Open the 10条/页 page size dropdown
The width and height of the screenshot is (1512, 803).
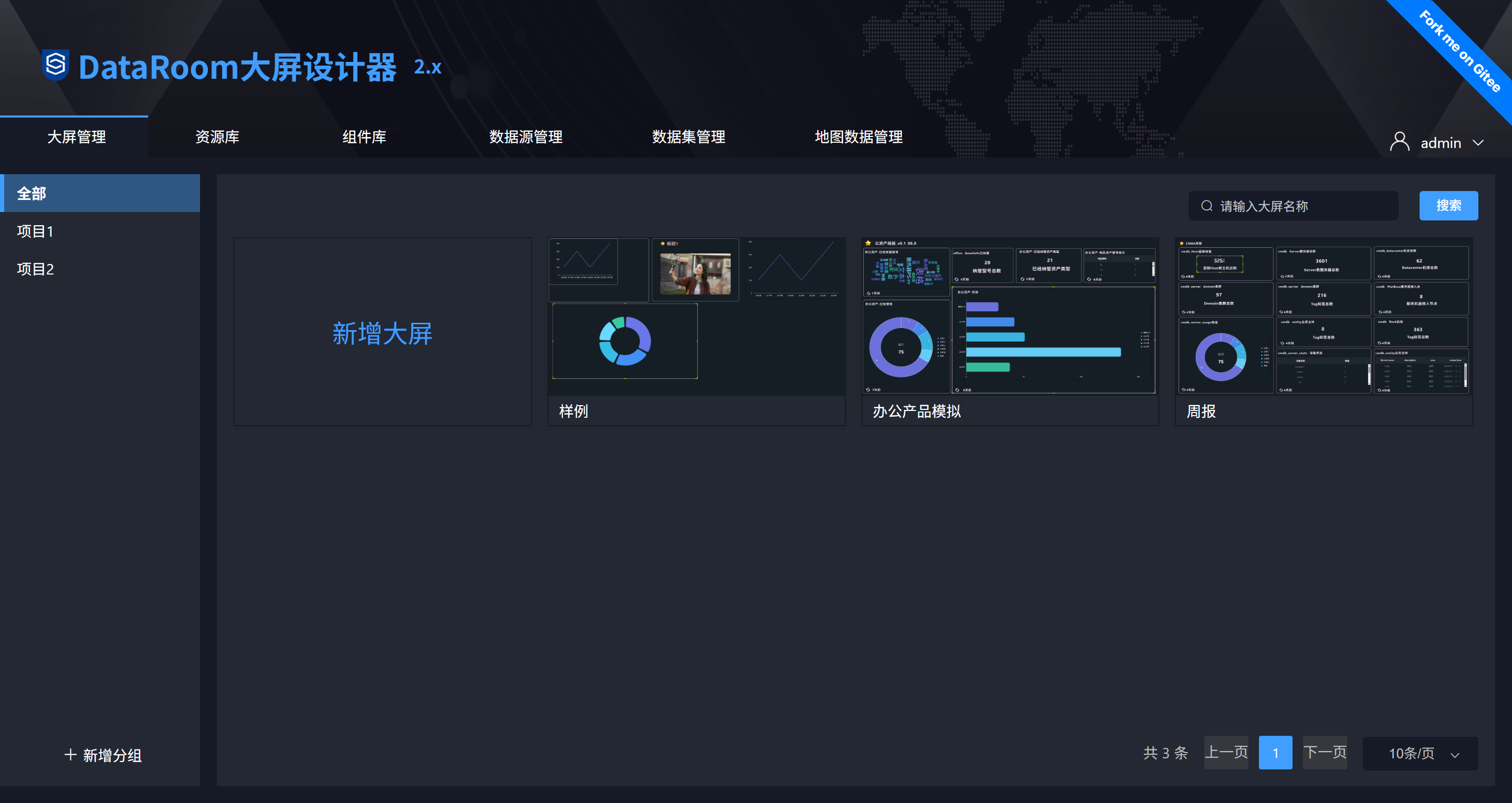pos(1420,754)
